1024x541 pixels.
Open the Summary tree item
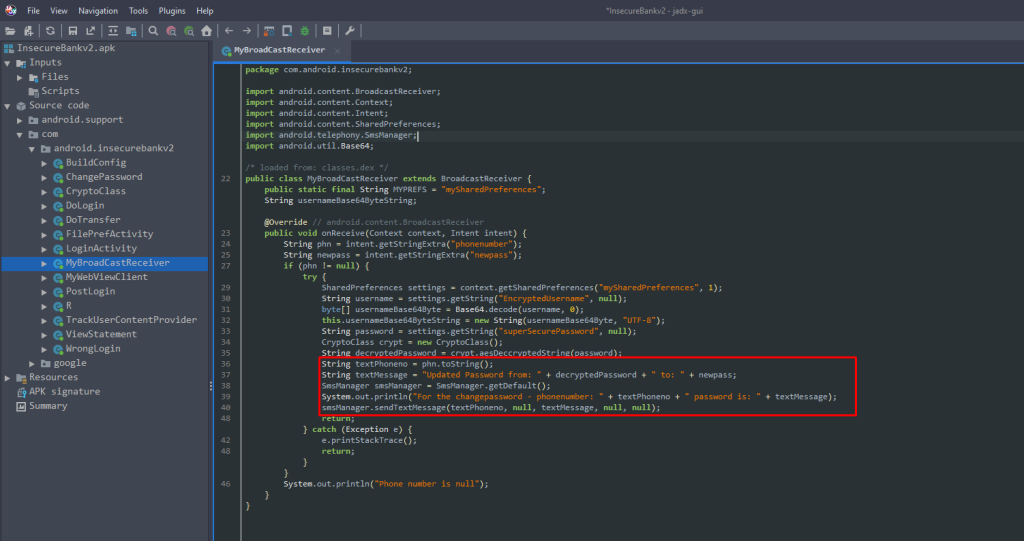click(48, 406)
